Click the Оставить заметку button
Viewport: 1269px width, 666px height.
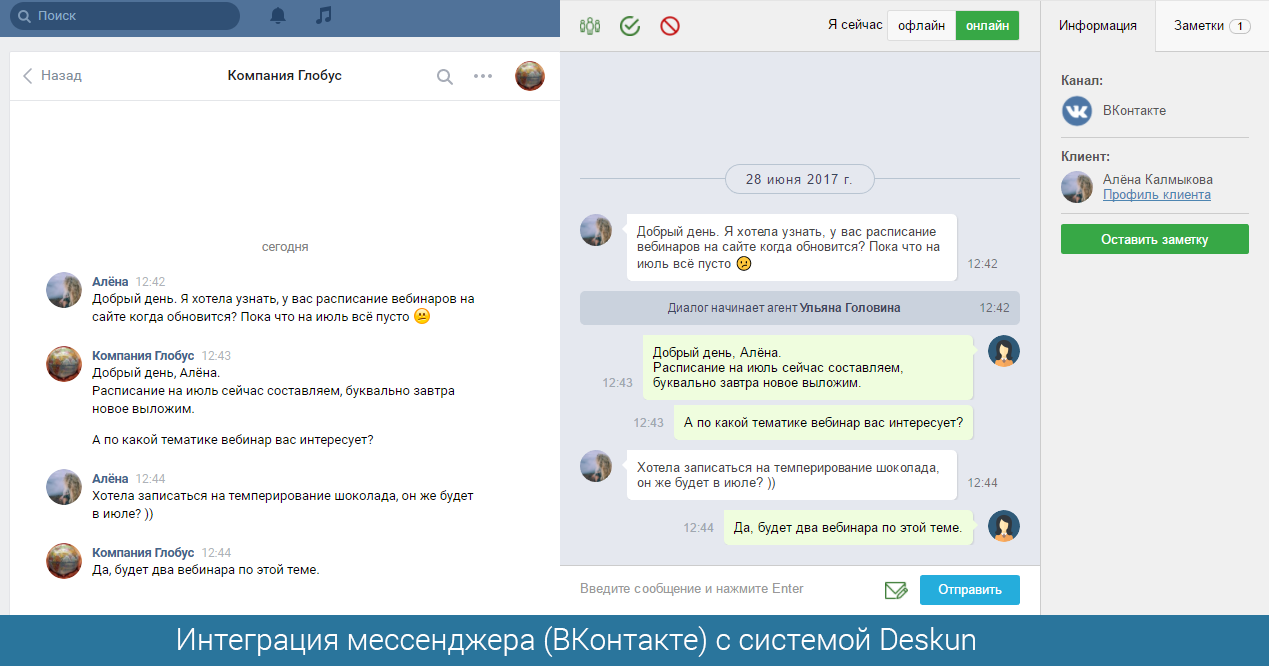coord(1155,239)
